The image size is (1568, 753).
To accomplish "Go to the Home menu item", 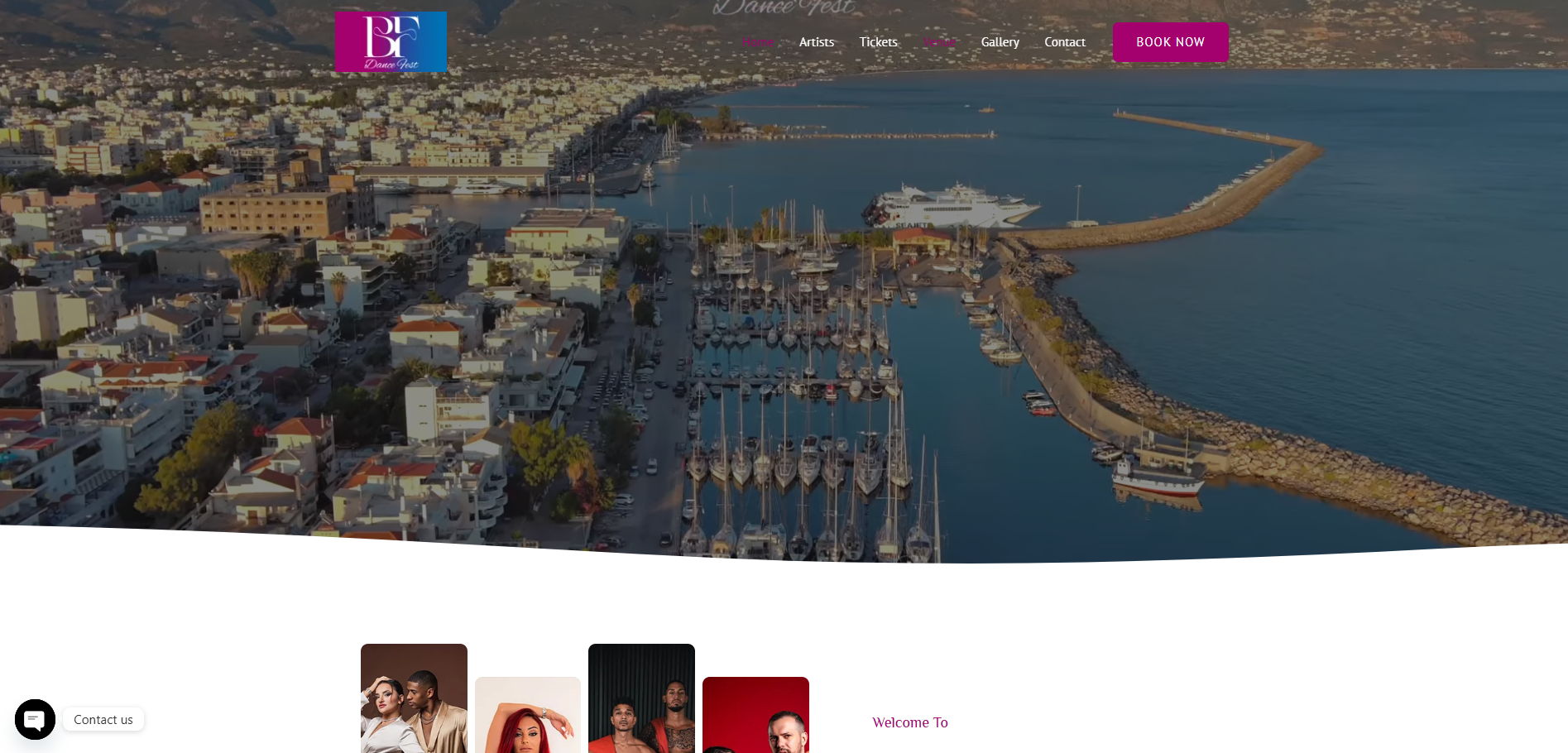I will [757, 42].
